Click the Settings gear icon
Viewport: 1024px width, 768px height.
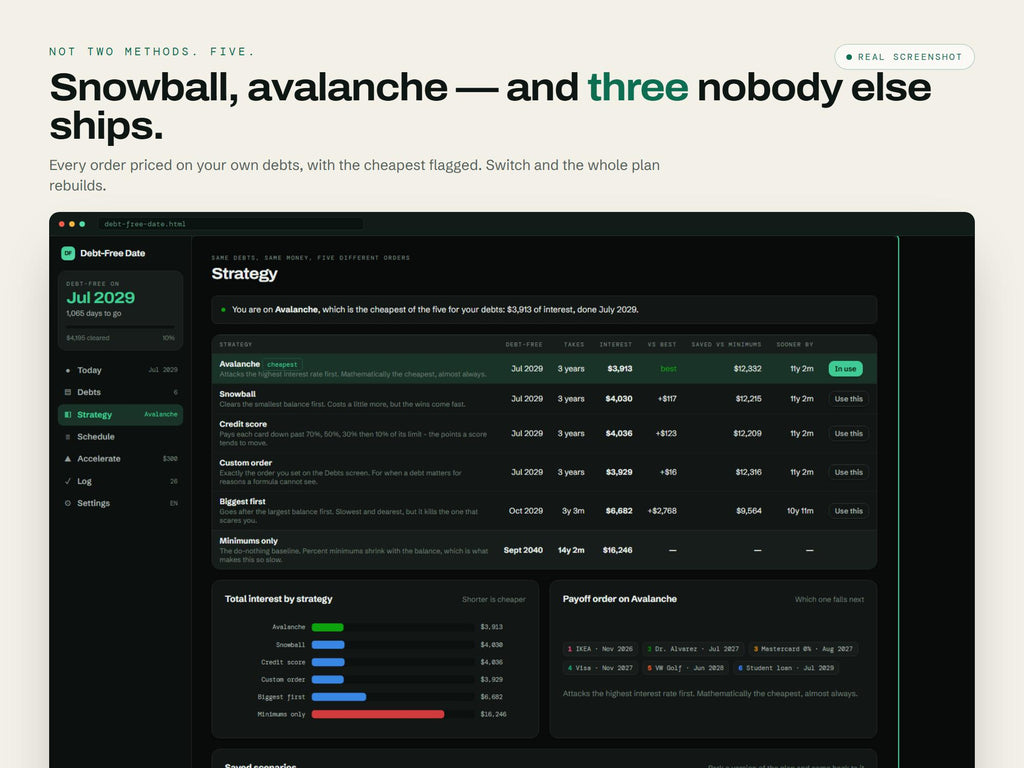click(67, 504)
